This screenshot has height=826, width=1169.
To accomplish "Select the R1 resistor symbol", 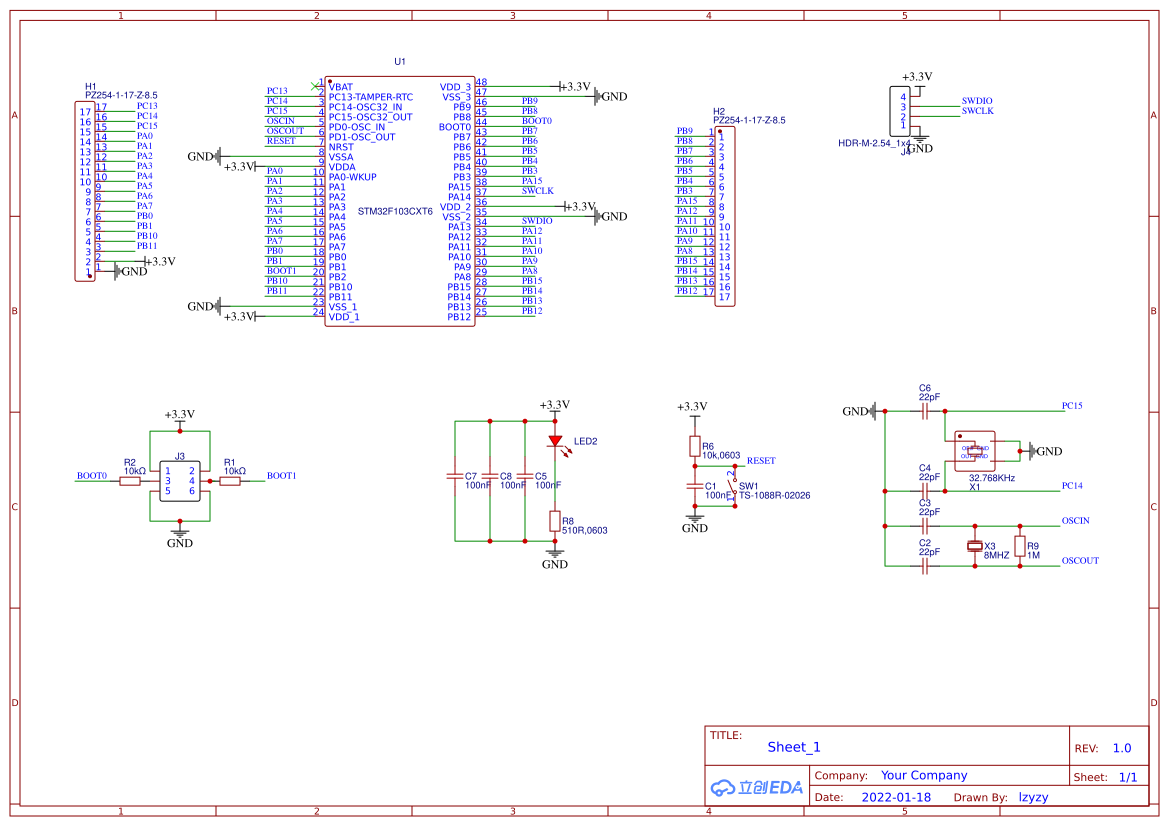I will pyautogui.click(x=230, y=482).
